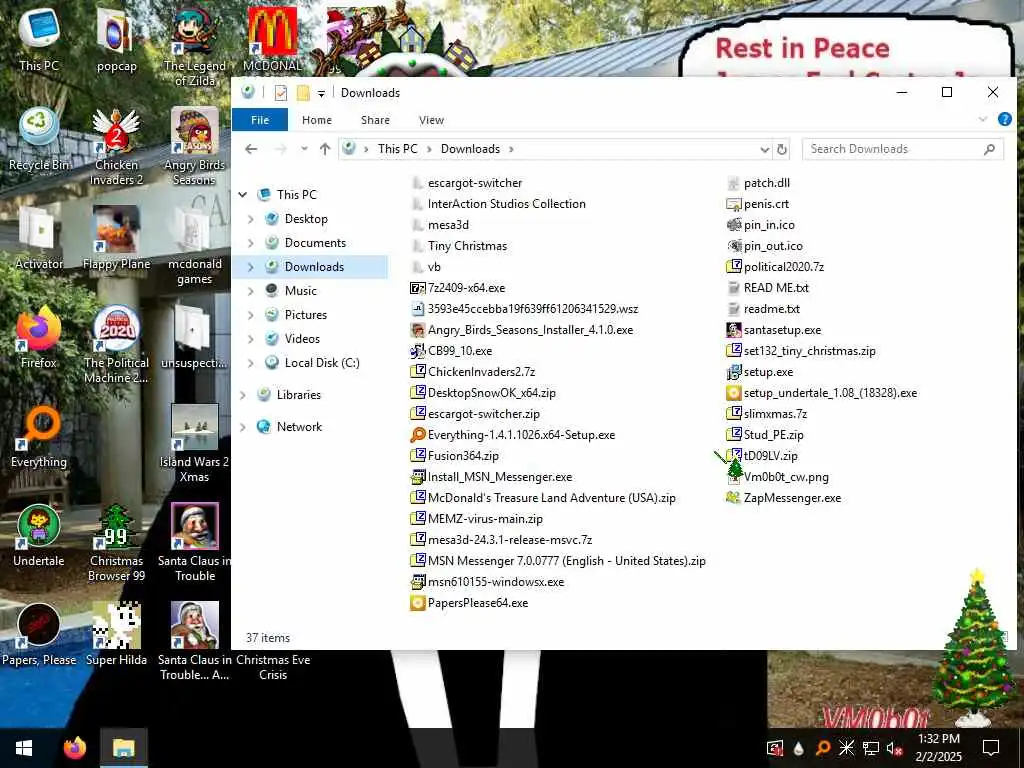Click the Search Downloads field
1024x768 pixels.
click(x=902, y=149)
